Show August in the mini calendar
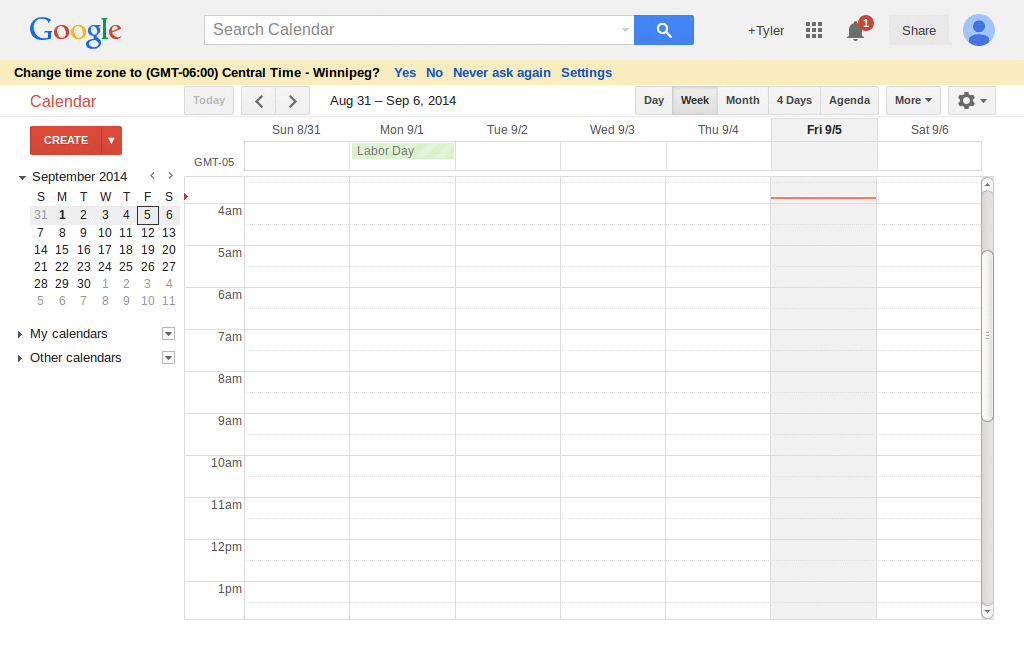1024x645 pixels. tap(152, 175)
